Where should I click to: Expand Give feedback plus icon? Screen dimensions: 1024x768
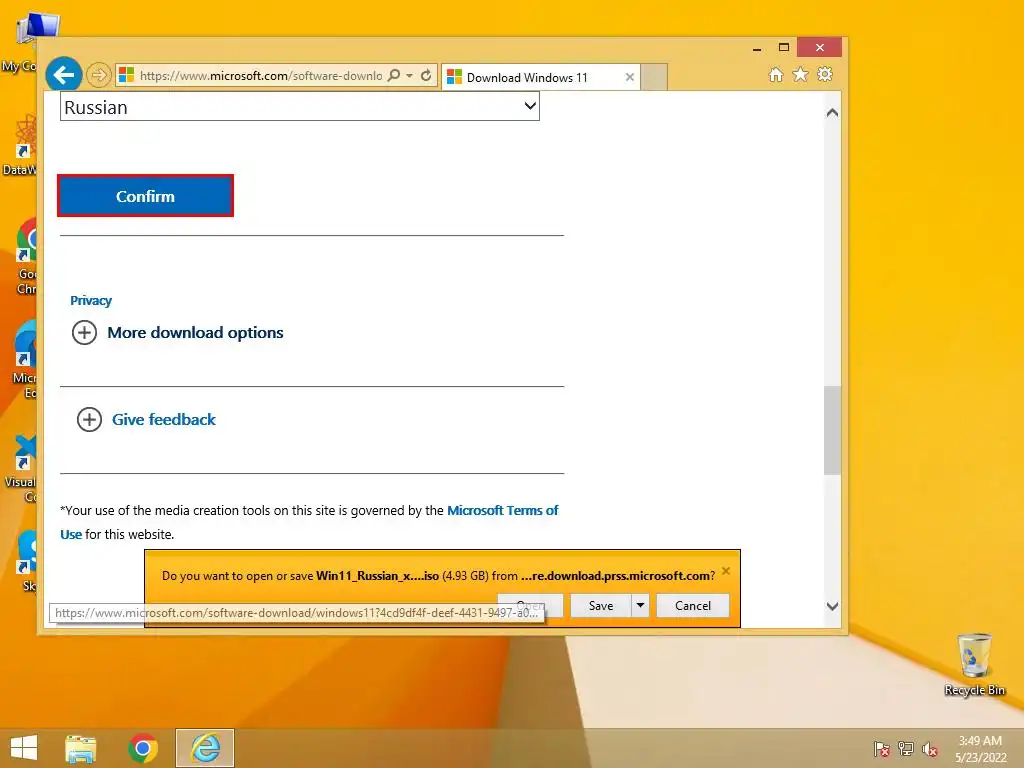(x=89, y=419)
